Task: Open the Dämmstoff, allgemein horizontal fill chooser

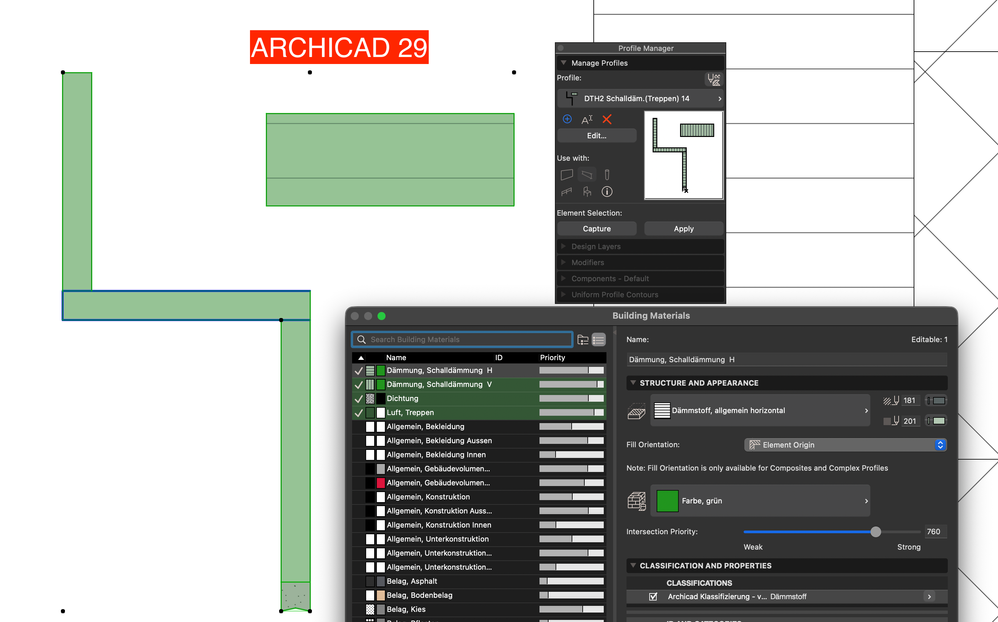Action: (x=761, y=411)
